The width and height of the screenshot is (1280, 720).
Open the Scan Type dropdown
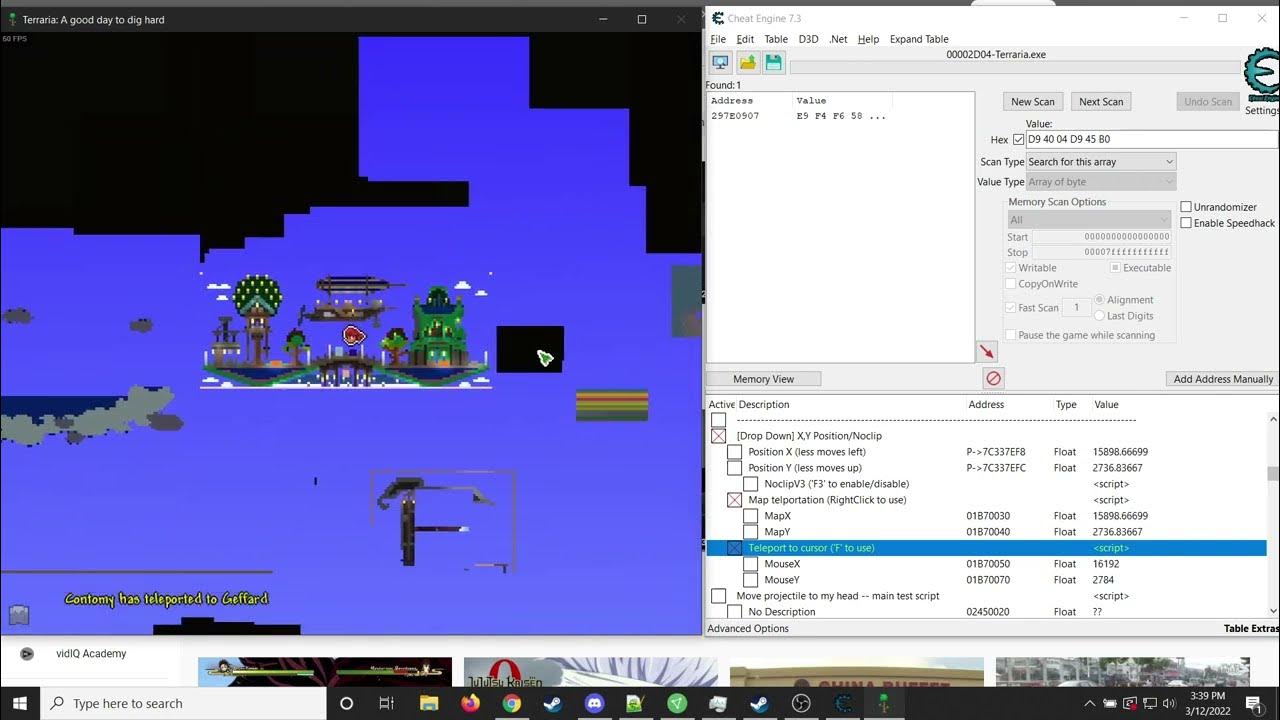click(x=1101, y=162)
